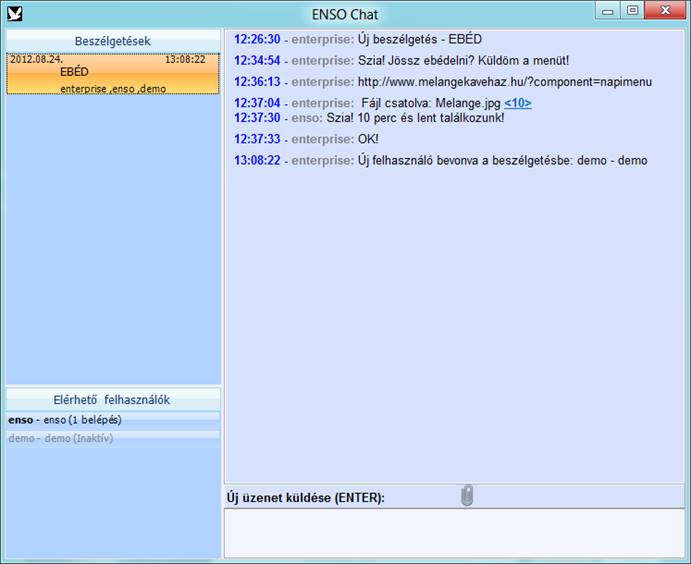Click the paperclip attach file icon
Viewport: 691px width, 564px height.
(x=467, y=495)
